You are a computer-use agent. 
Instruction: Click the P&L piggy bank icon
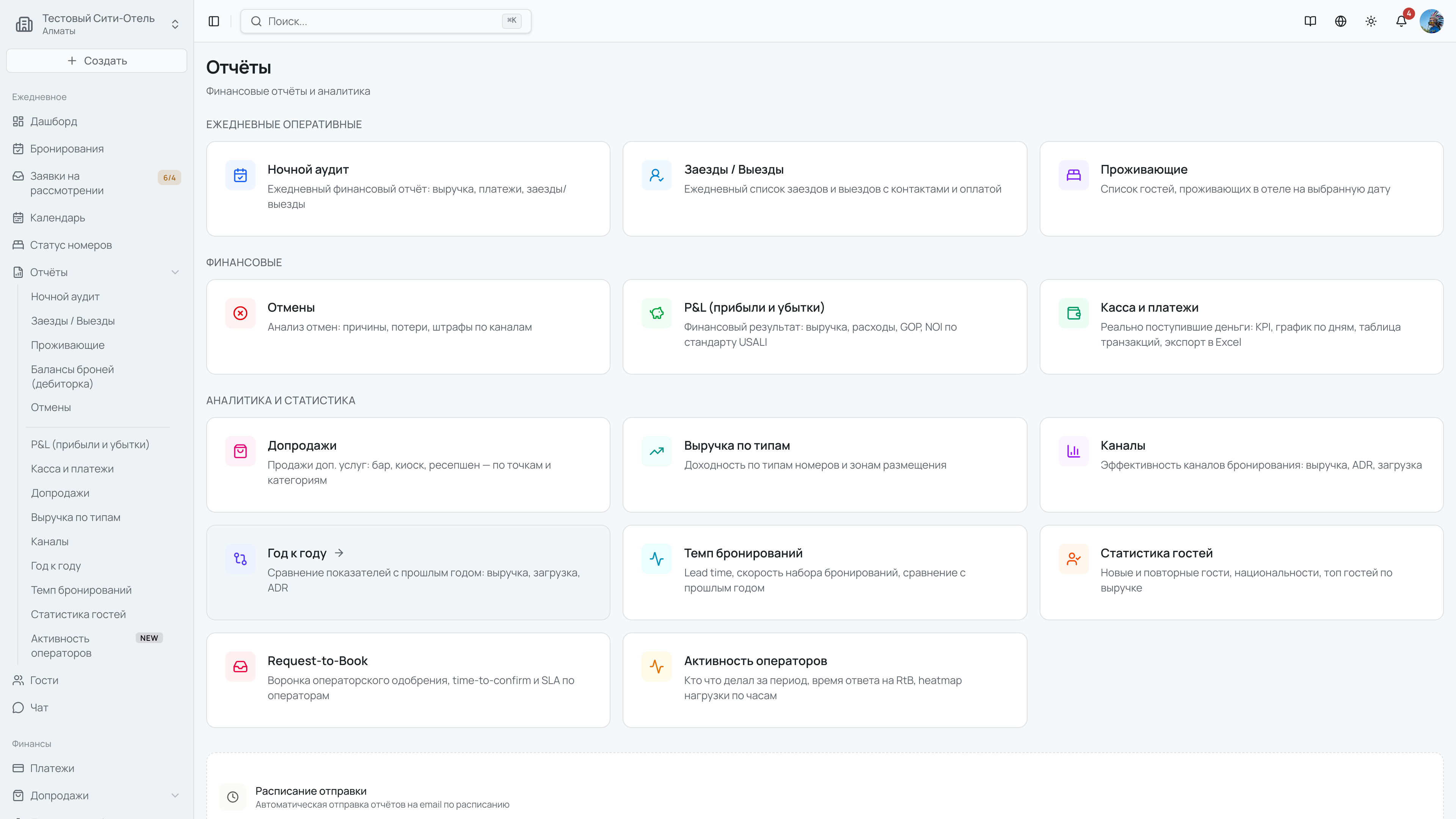657,313
